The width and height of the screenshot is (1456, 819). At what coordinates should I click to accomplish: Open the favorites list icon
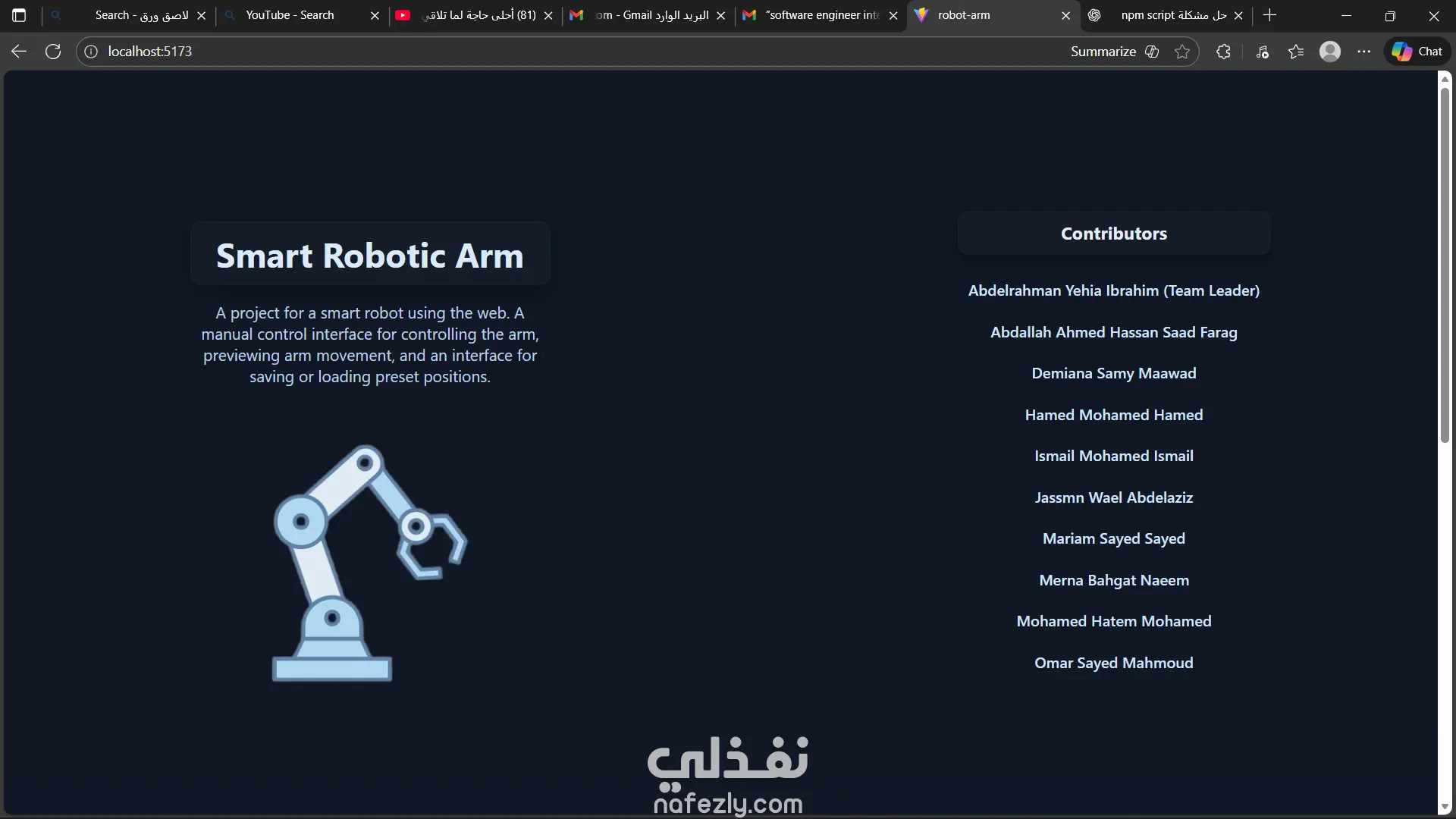coord(1296,52)
